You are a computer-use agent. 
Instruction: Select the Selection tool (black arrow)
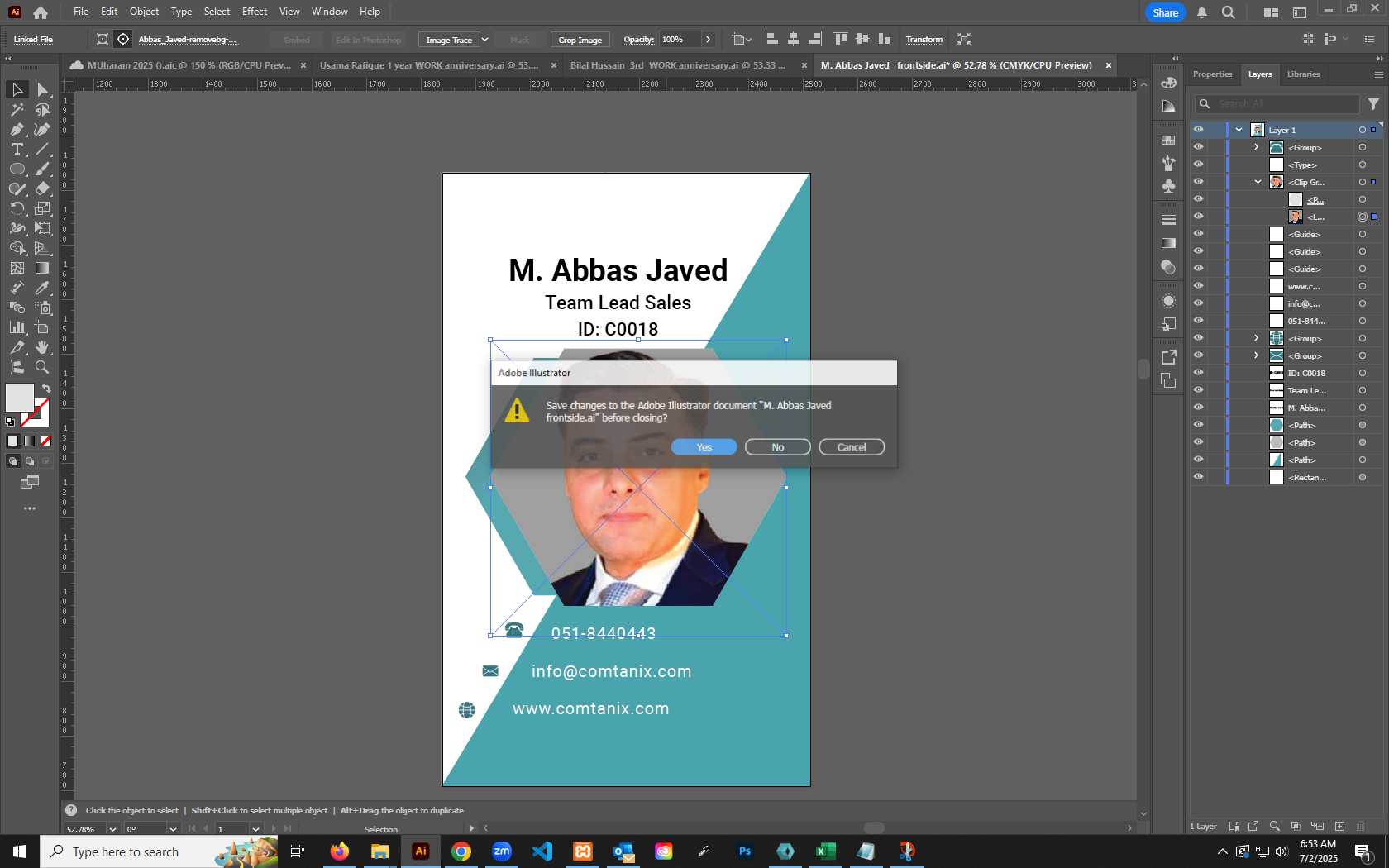point(17,89)
